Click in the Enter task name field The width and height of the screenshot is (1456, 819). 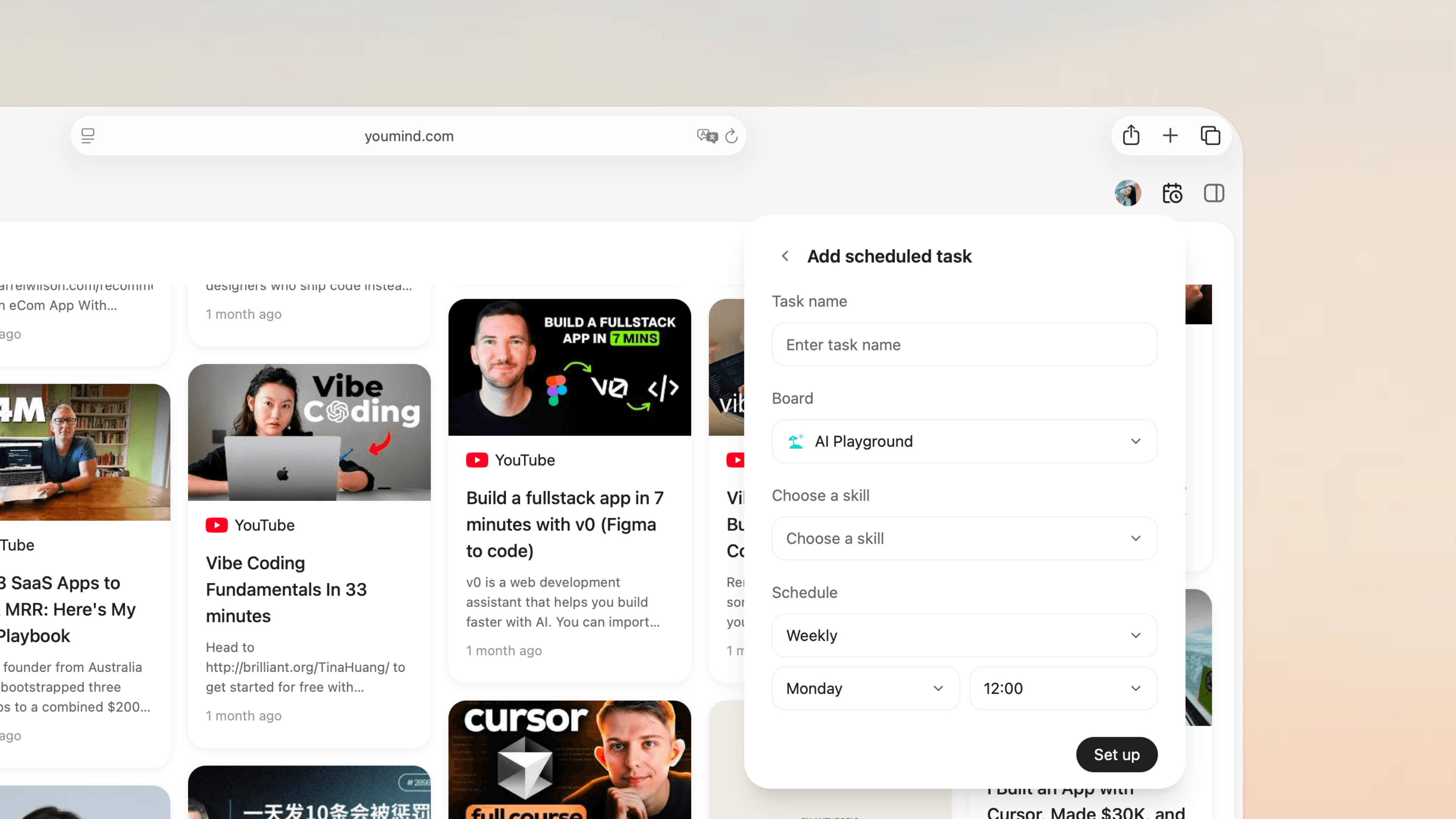point(964,345)
